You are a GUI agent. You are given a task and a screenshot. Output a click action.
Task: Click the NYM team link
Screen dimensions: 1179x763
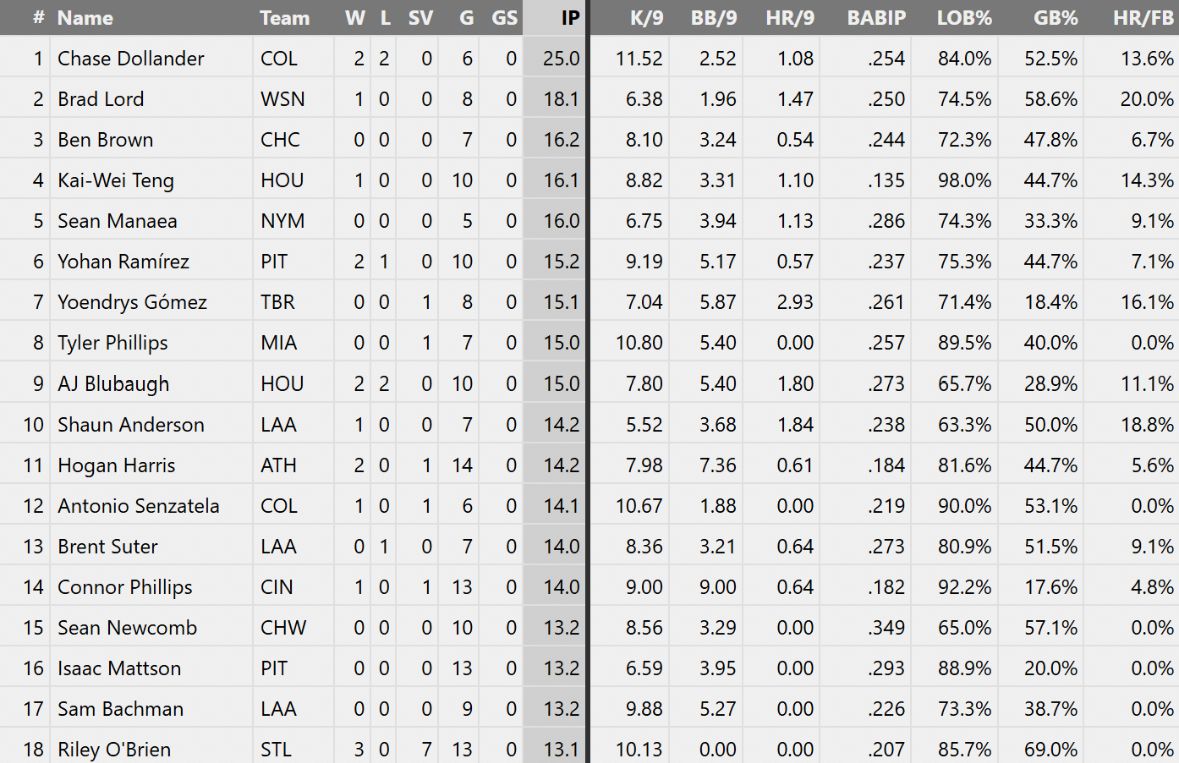tap(282, 221)
